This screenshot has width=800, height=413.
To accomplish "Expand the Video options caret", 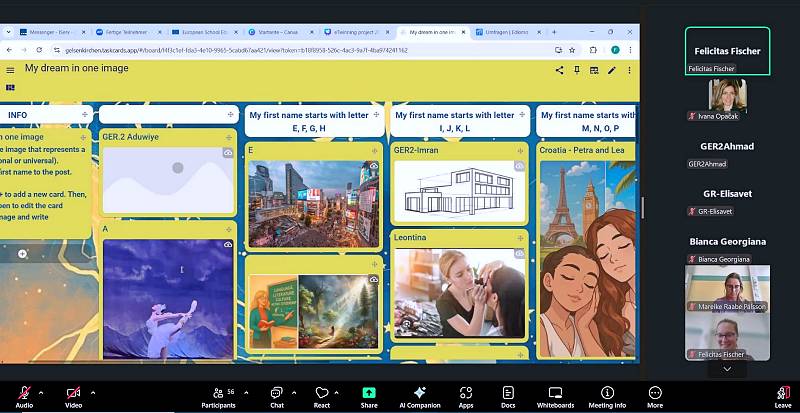I will [93, 392].
